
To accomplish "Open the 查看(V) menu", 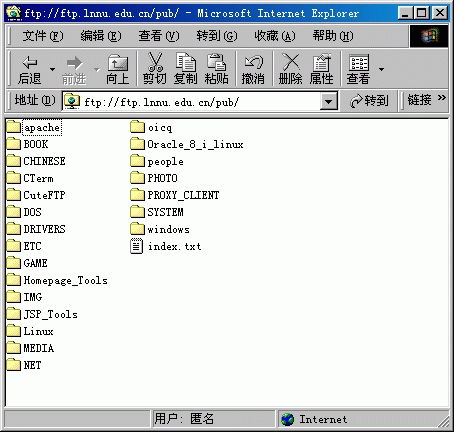I will tap(159, 36).
